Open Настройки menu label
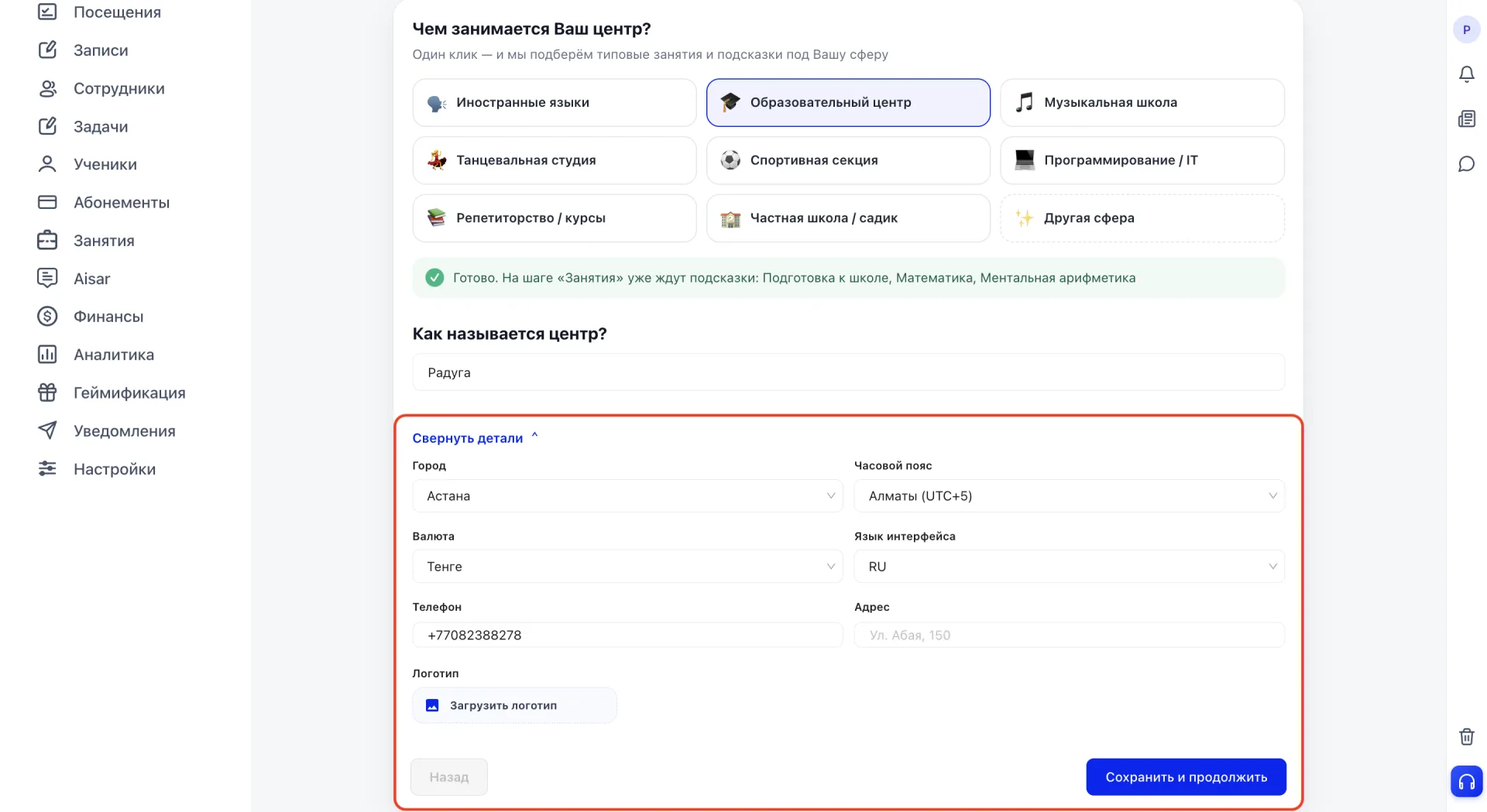Image resolution: width=1487 pixels, height=812 pixels. tap(115, 469)
